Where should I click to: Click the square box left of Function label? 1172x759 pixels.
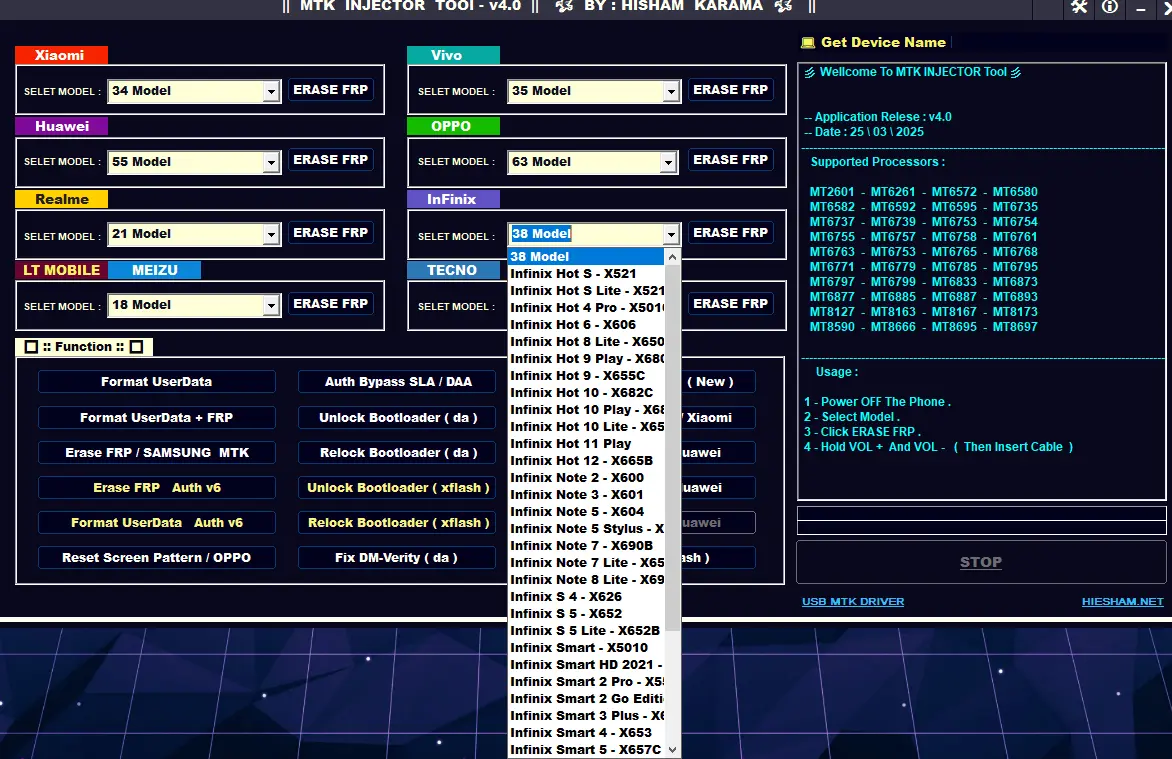31,347
